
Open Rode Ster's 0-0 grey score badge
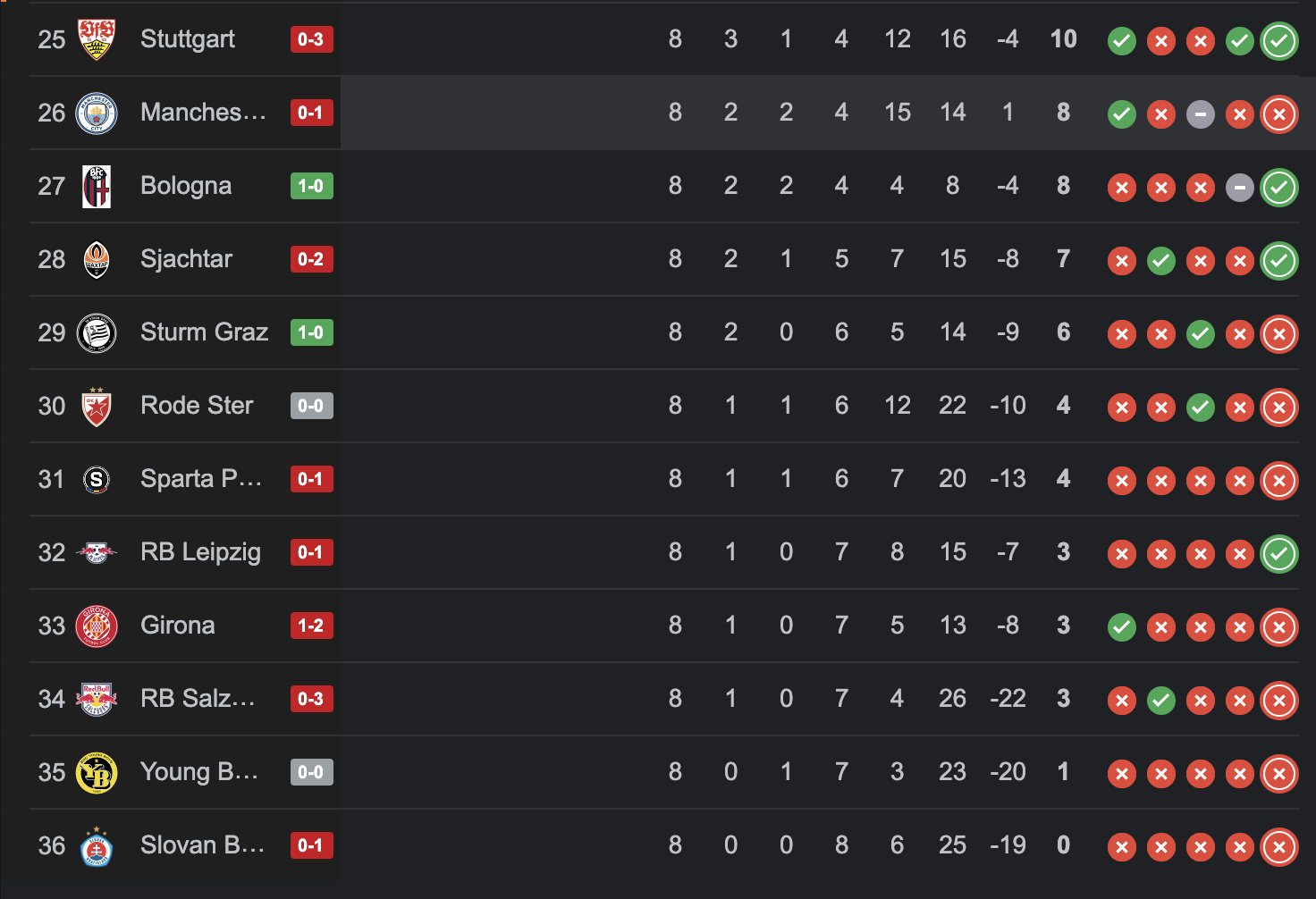click(311, 406)
